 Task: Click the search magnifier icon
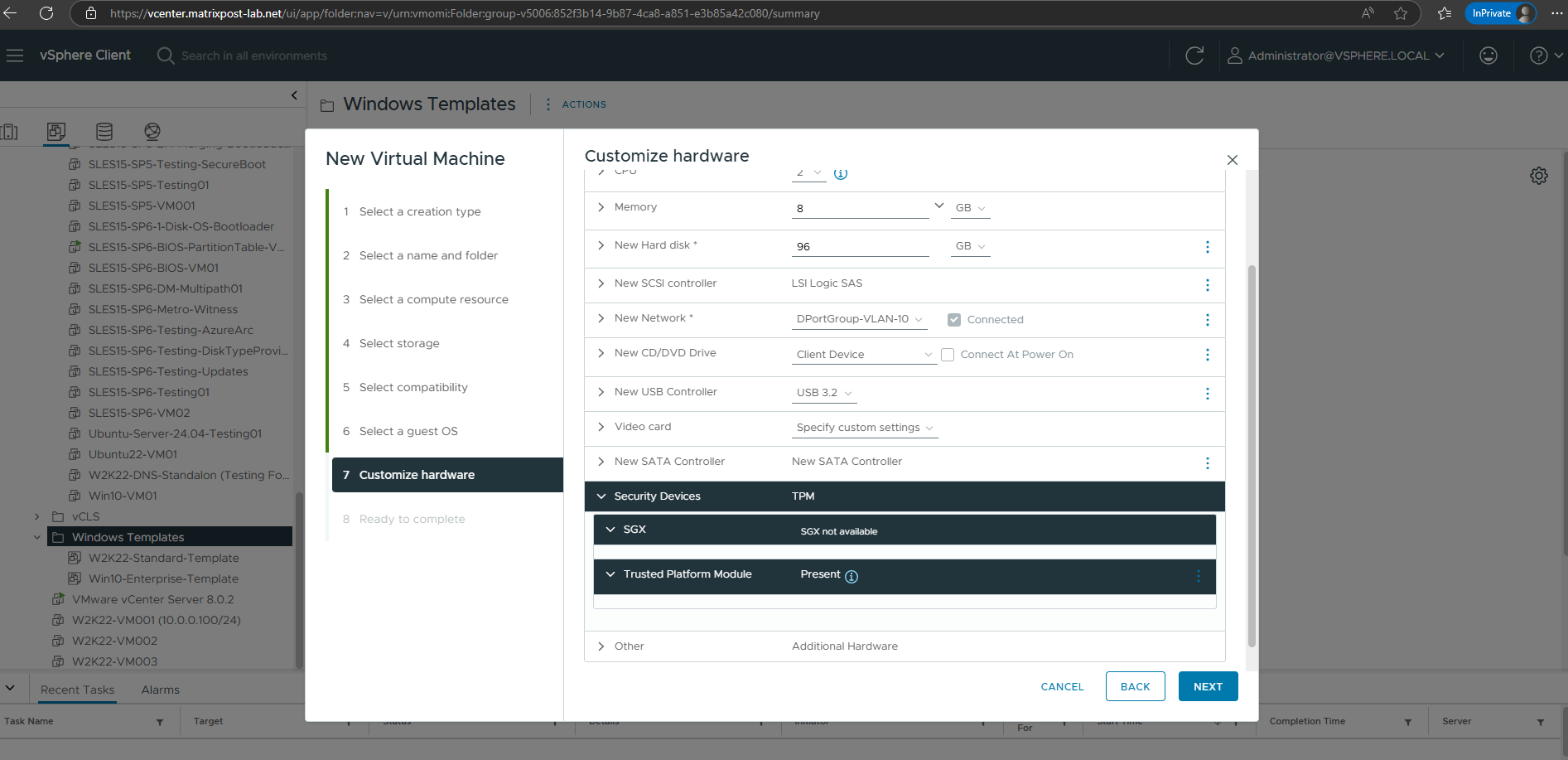[x=166, y=56]
